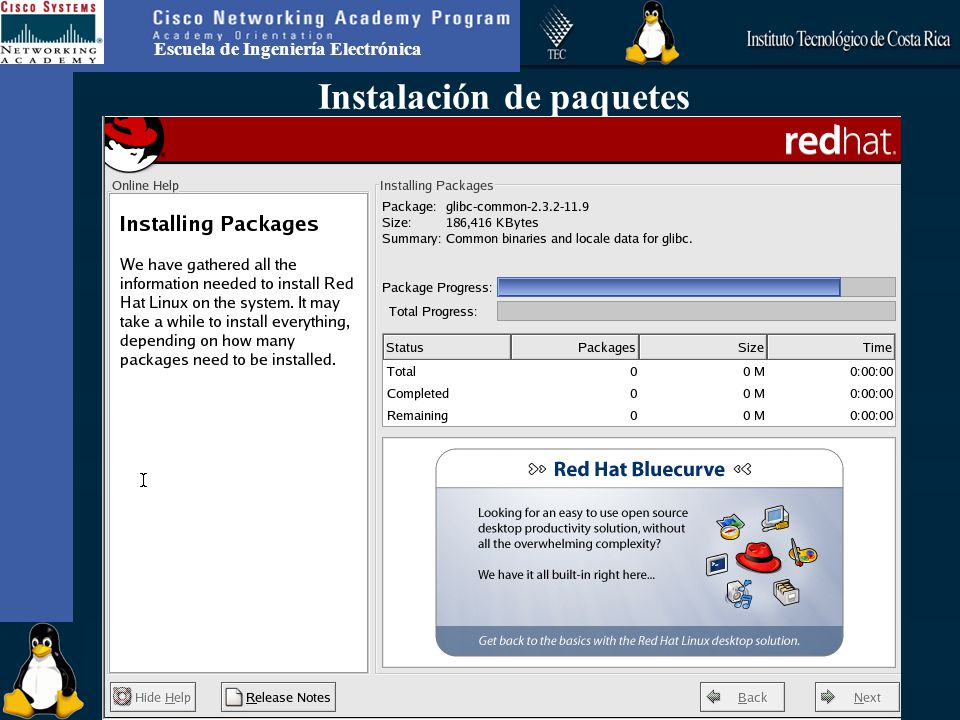Click the right arrow icon on Next
Screen dimensions: 960x720
point(828,696)
